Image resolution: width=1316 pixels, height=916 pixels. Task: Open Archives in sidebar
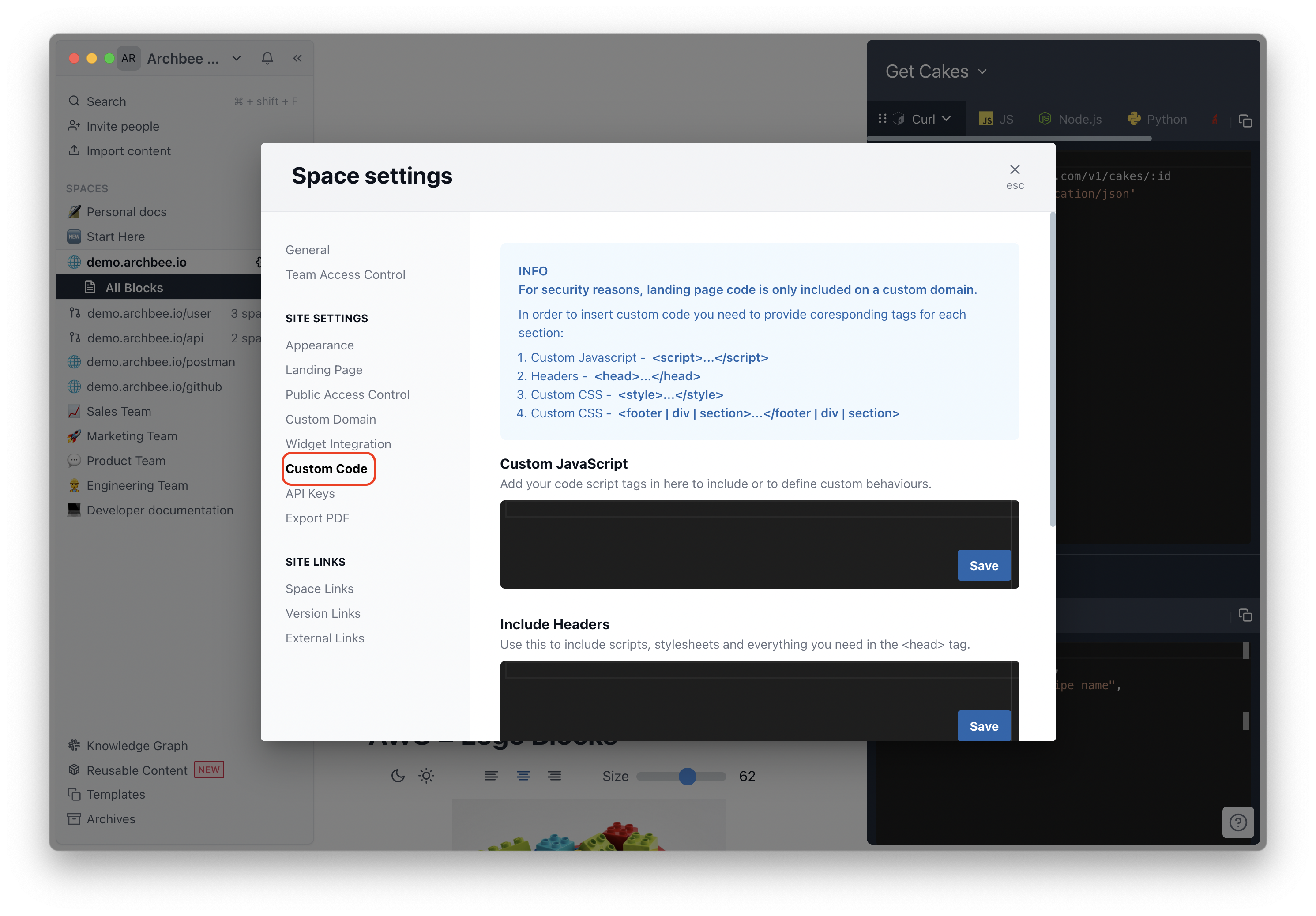pos(111,818)
